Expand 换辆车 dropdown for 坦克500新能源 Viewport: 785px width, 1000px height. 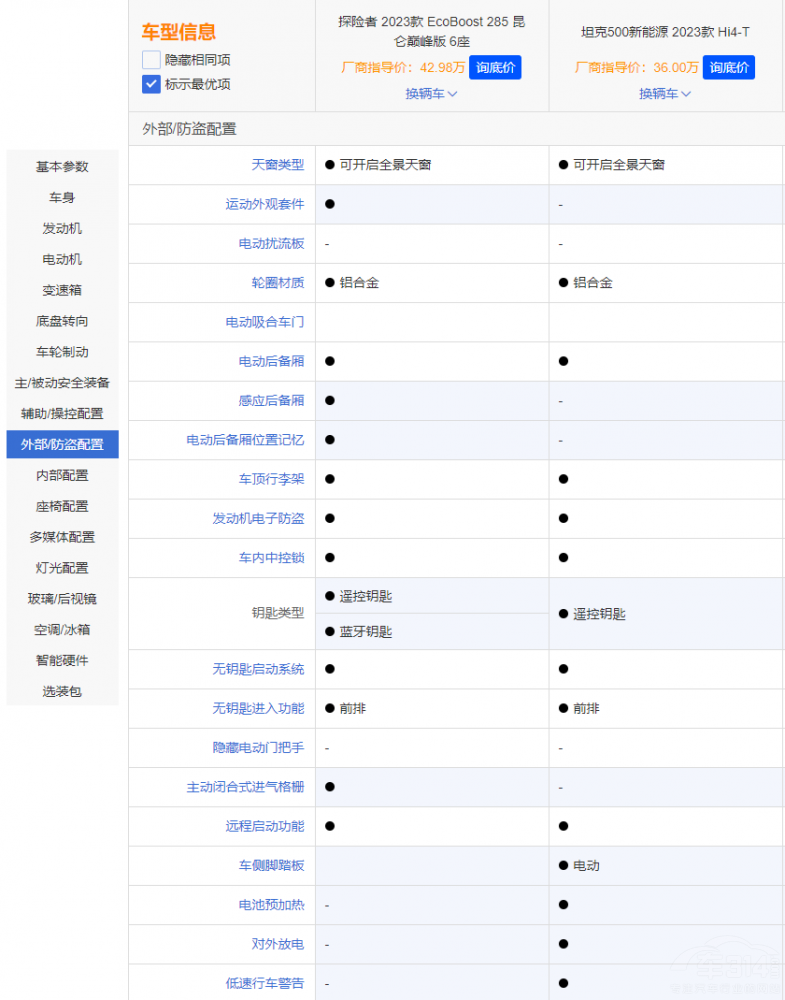665,93
